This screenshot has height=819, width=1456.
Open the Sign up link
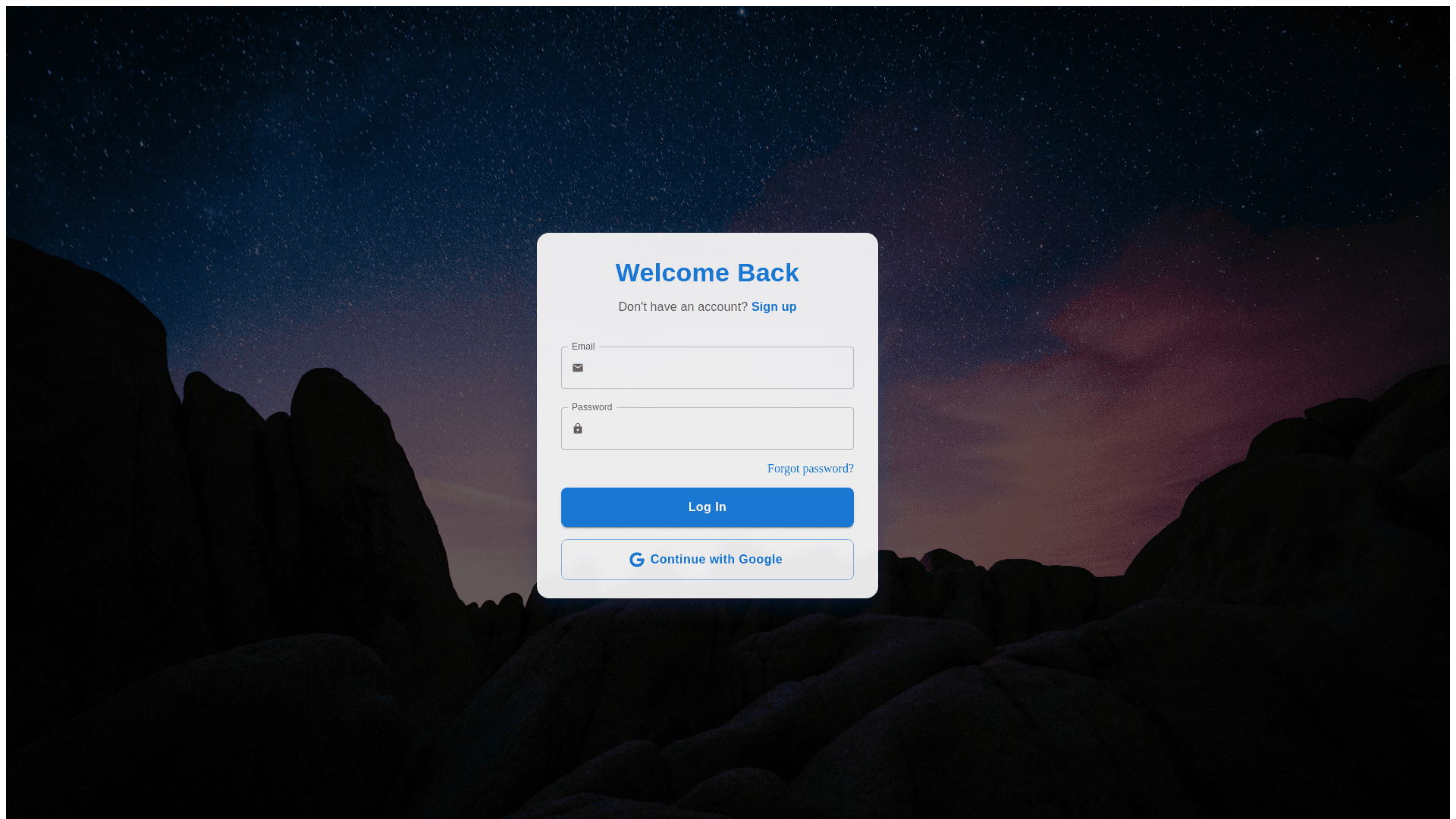(x=773, y=307)
